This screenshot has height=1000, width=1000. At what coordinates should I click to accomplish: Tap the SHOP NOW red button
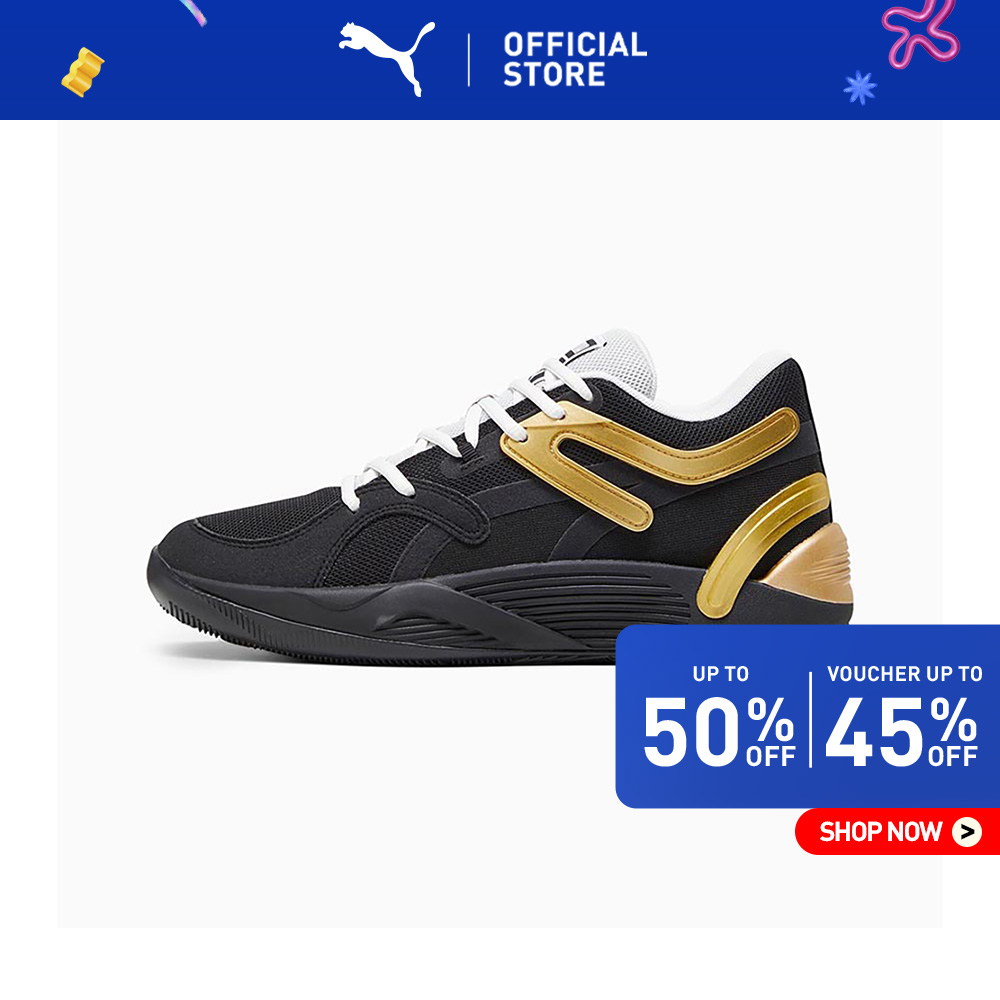[897, 832]
